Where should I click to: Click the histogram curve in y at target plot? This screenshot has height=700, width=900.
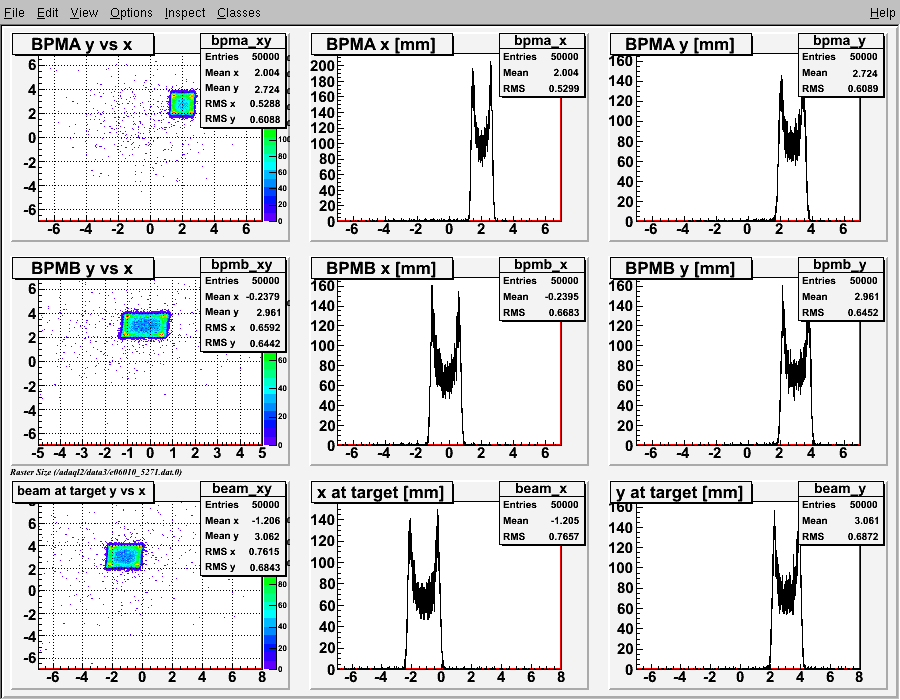[x=786, y=597]
